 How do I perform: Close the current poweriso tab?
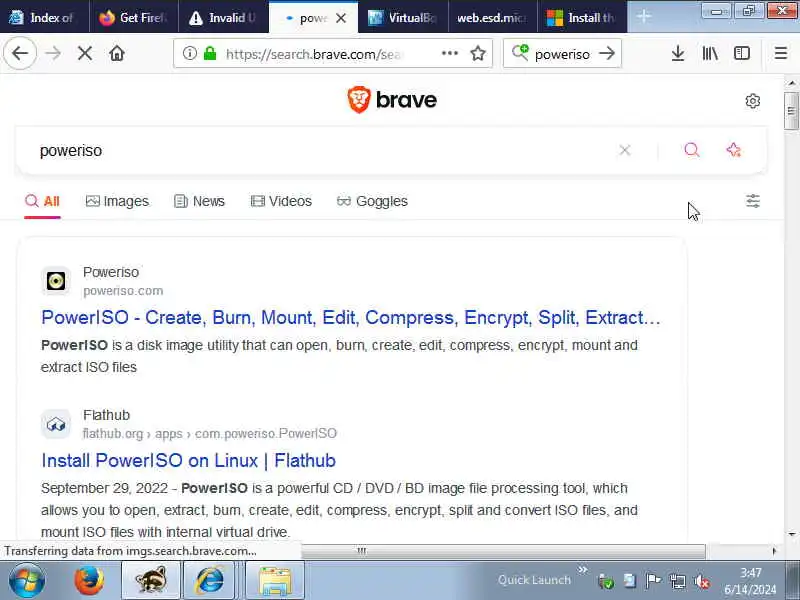pos(341,18)
